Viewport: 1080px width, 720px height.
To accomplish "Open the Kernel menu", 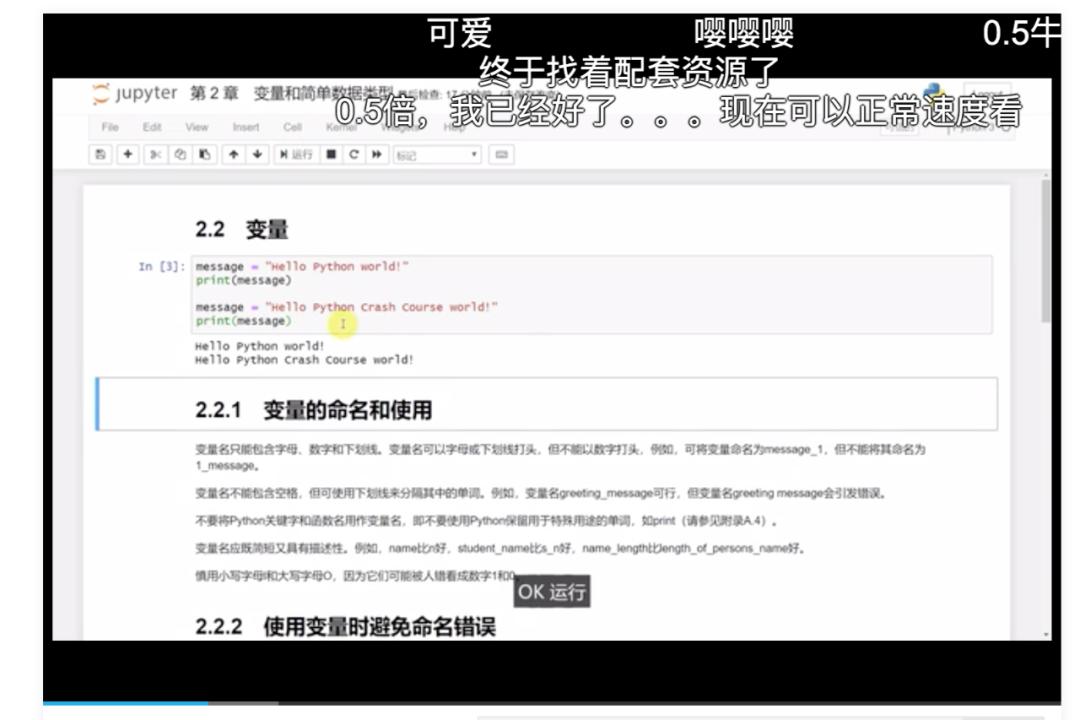I will (340, 126).
